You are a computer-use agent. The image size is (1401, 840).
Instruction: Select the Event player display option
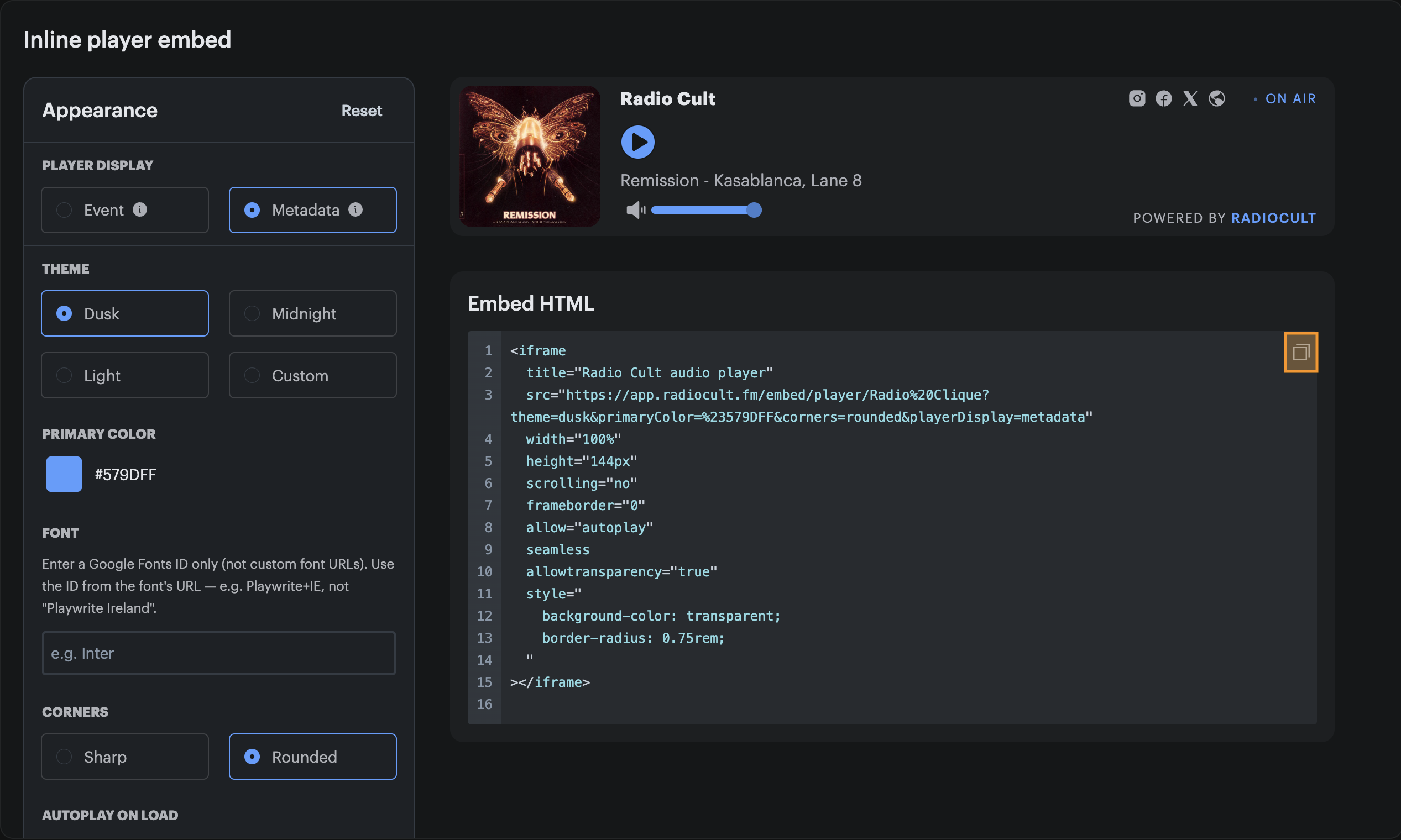(x=124, y=210)
